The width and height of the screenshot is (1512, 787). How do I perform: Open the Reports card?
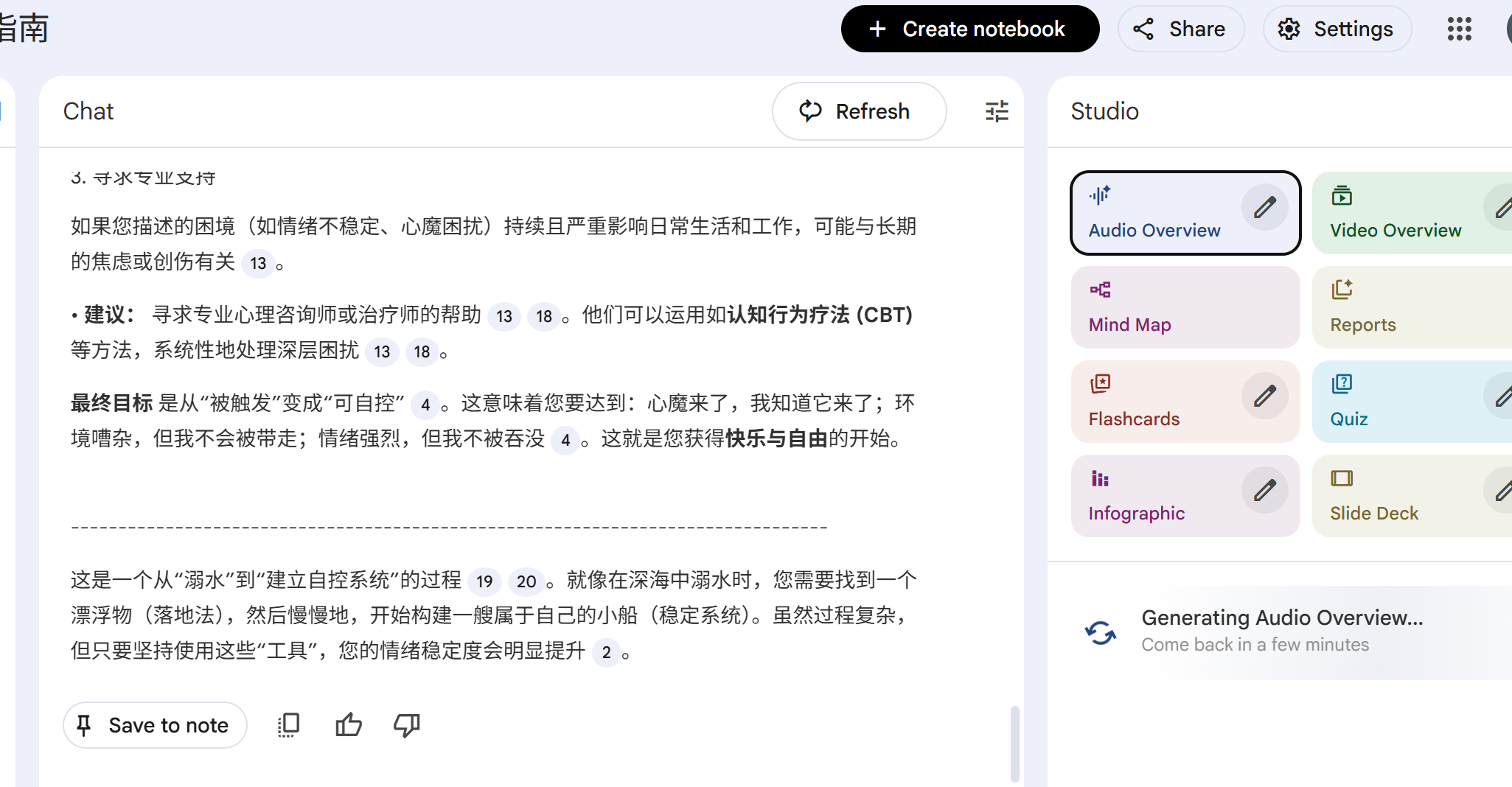(x=1412, y=307)
